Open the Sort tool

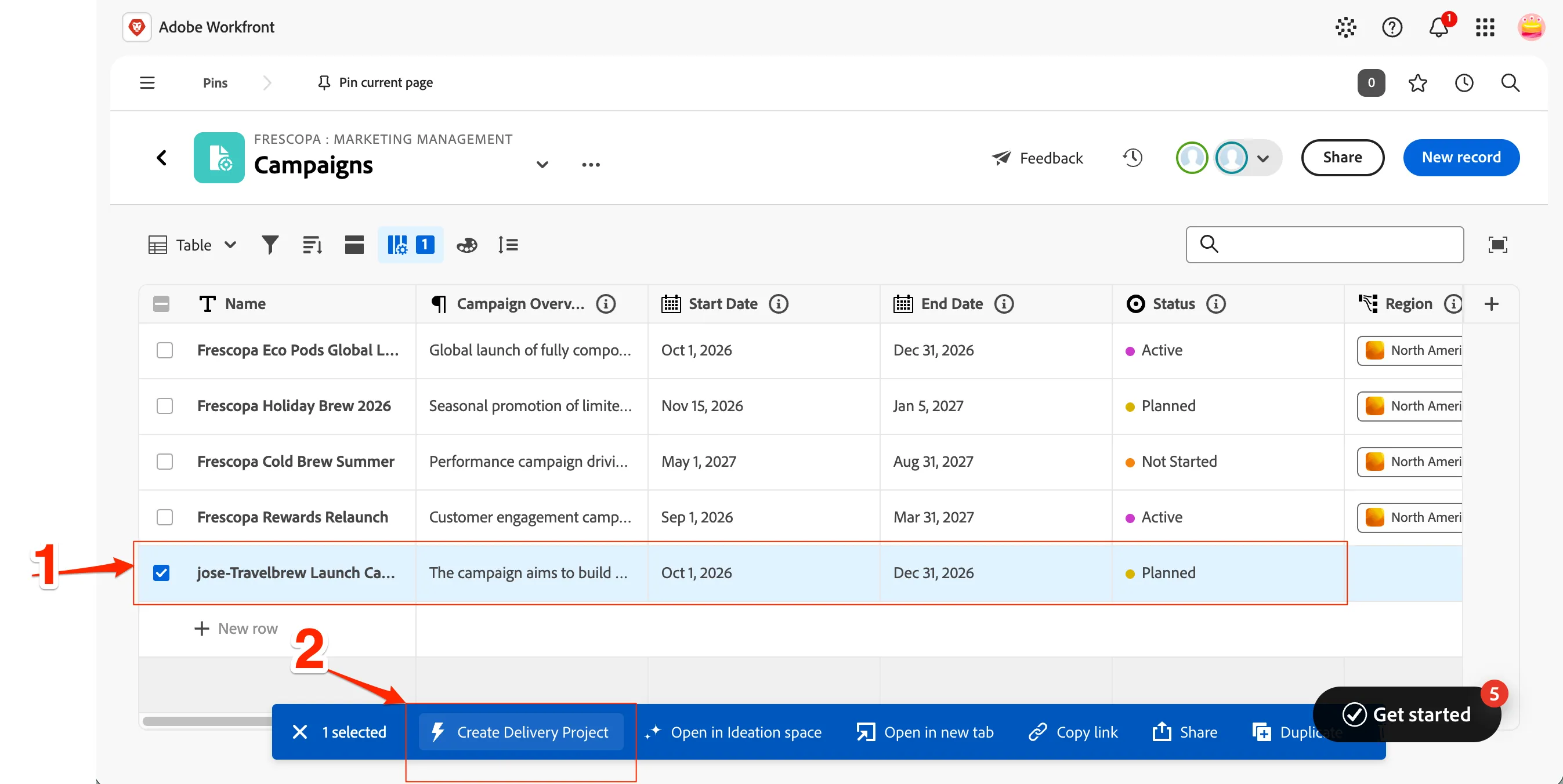pos(313,245)
